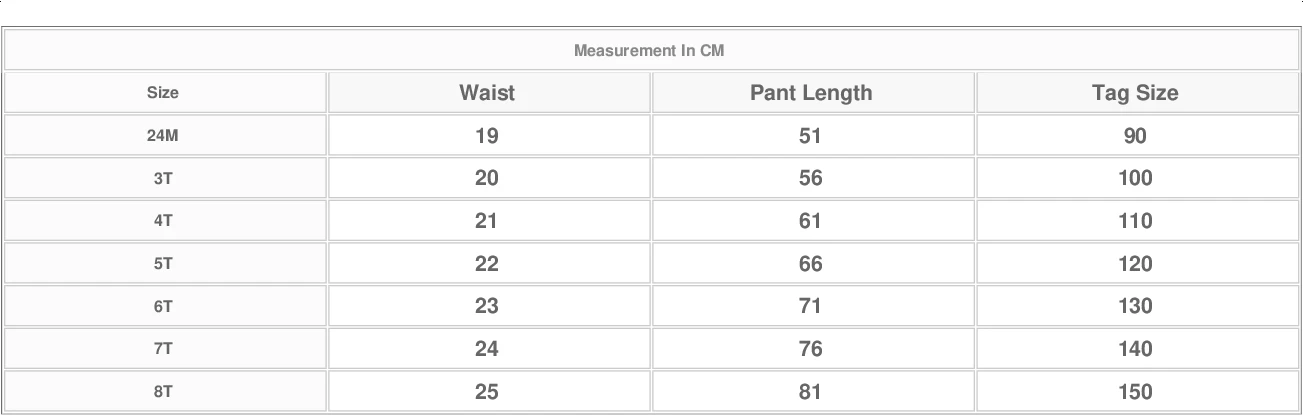The image size is (1303, 415).
Task: Click pant length value 81
Action: pyautogui.click(x=811, y=392)
